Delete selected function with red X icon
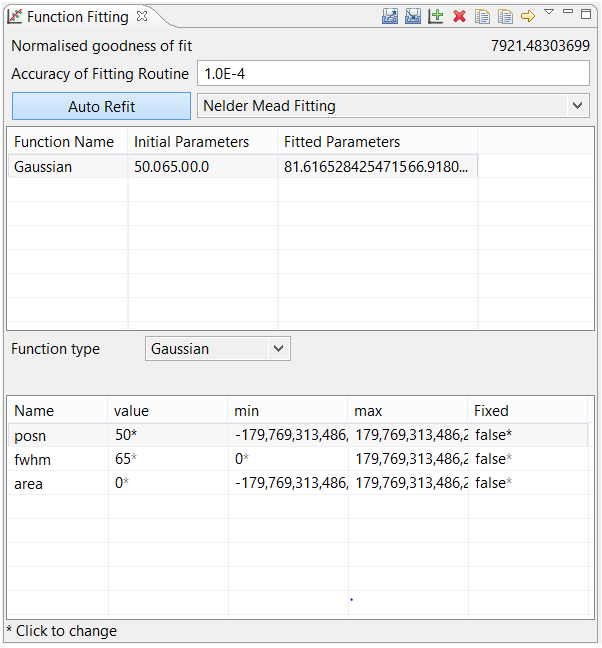The width and height of the screenshot is (602, 648). click(x=459, y=16)
